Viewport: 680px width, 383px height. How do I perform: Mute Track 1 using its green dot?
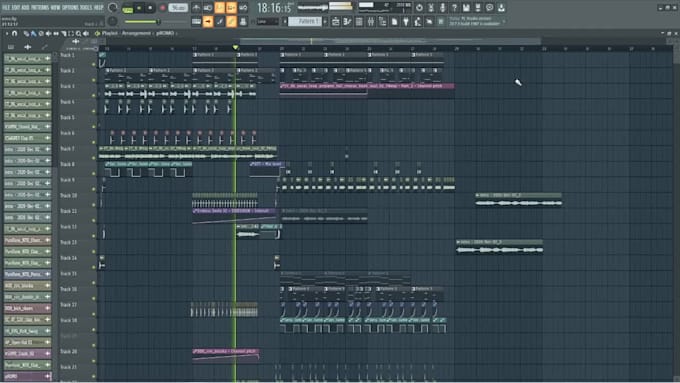pos(94,64)
